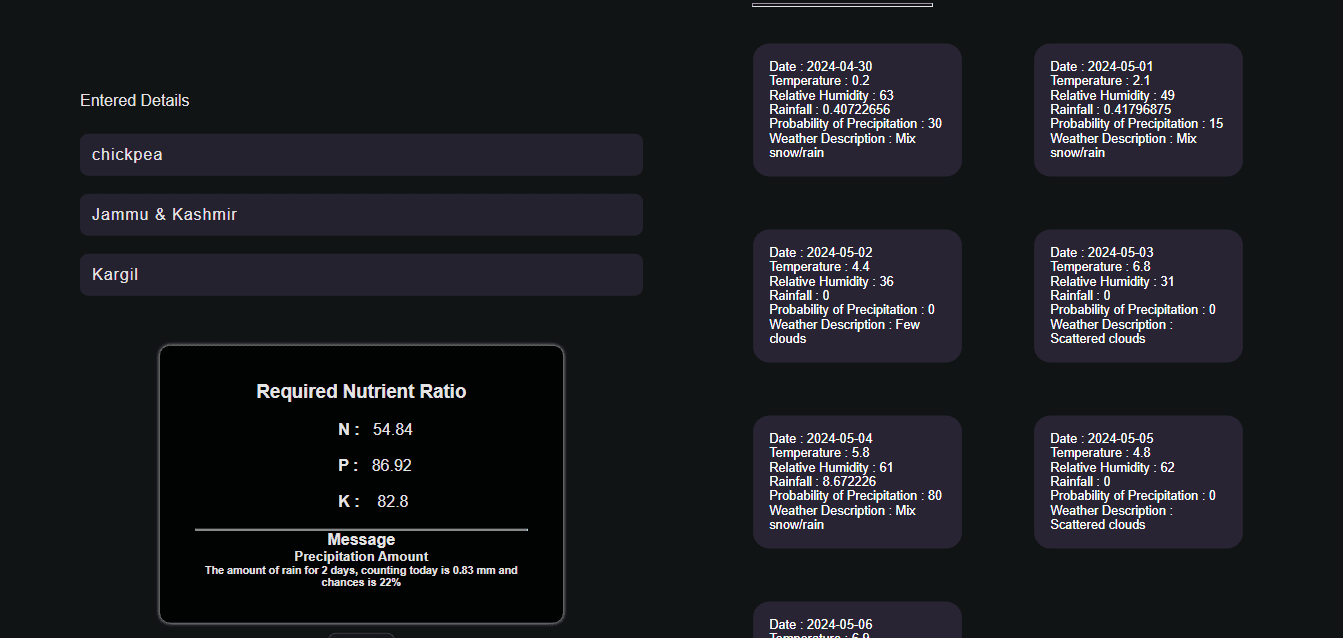The image size is (1343, 638).
Task: Click Relative Humidity : 62 text
Action: (1112, 468)
